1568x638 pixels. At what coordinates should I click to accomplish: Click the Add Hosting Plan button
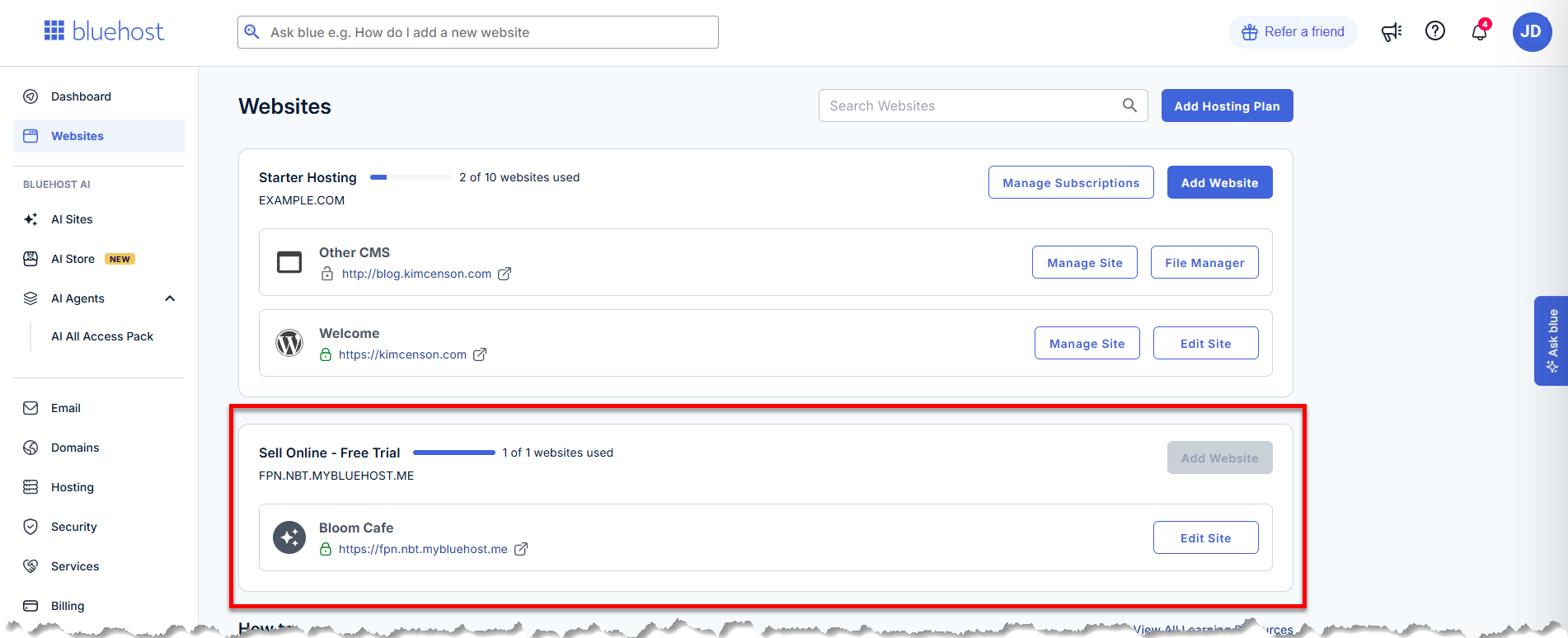(x=1227, y=106)
